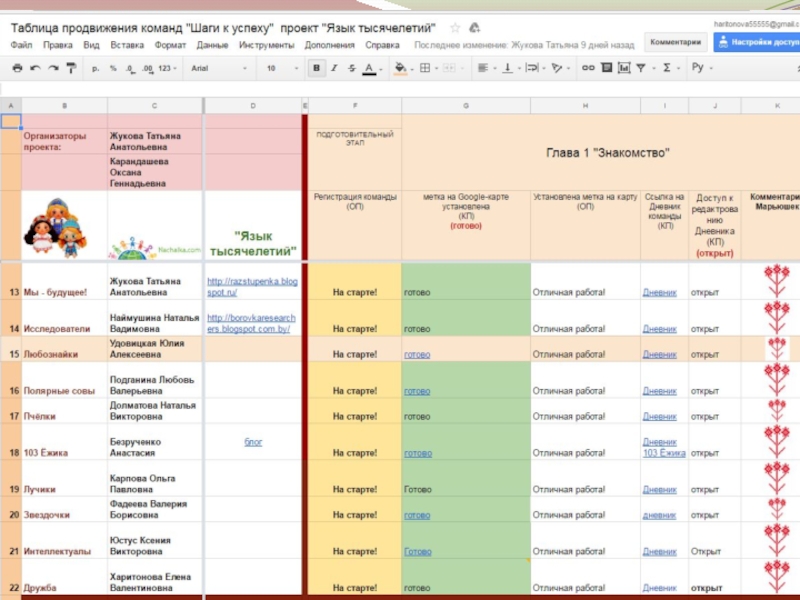This screenshot has width=800, height=600.
Task: Toggle bold formatting
Action: tap(317, 68)
